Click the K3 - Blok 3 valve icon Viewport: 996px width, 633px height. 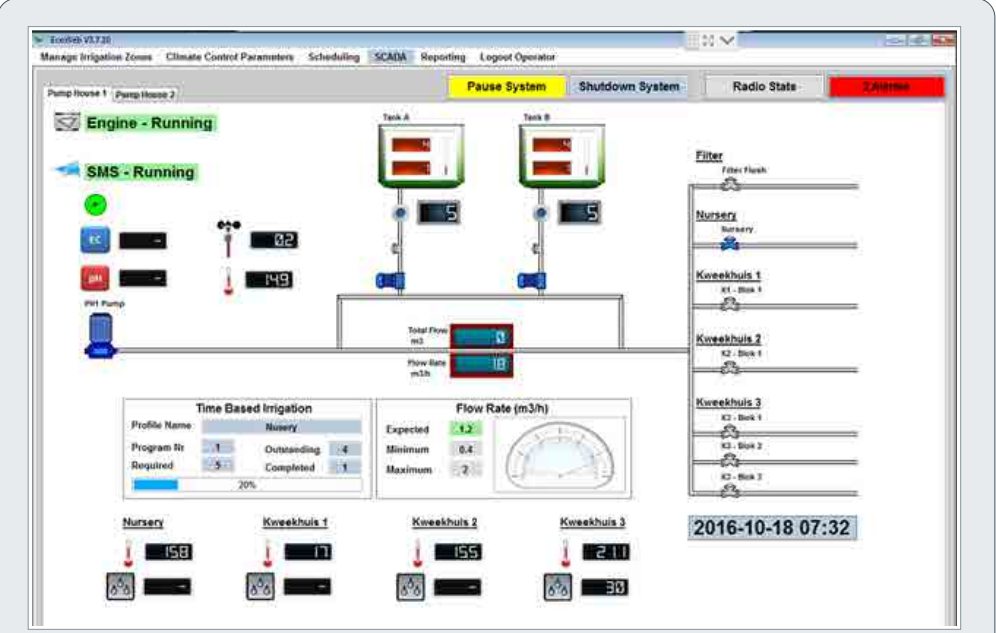click(x=730, y=491)
